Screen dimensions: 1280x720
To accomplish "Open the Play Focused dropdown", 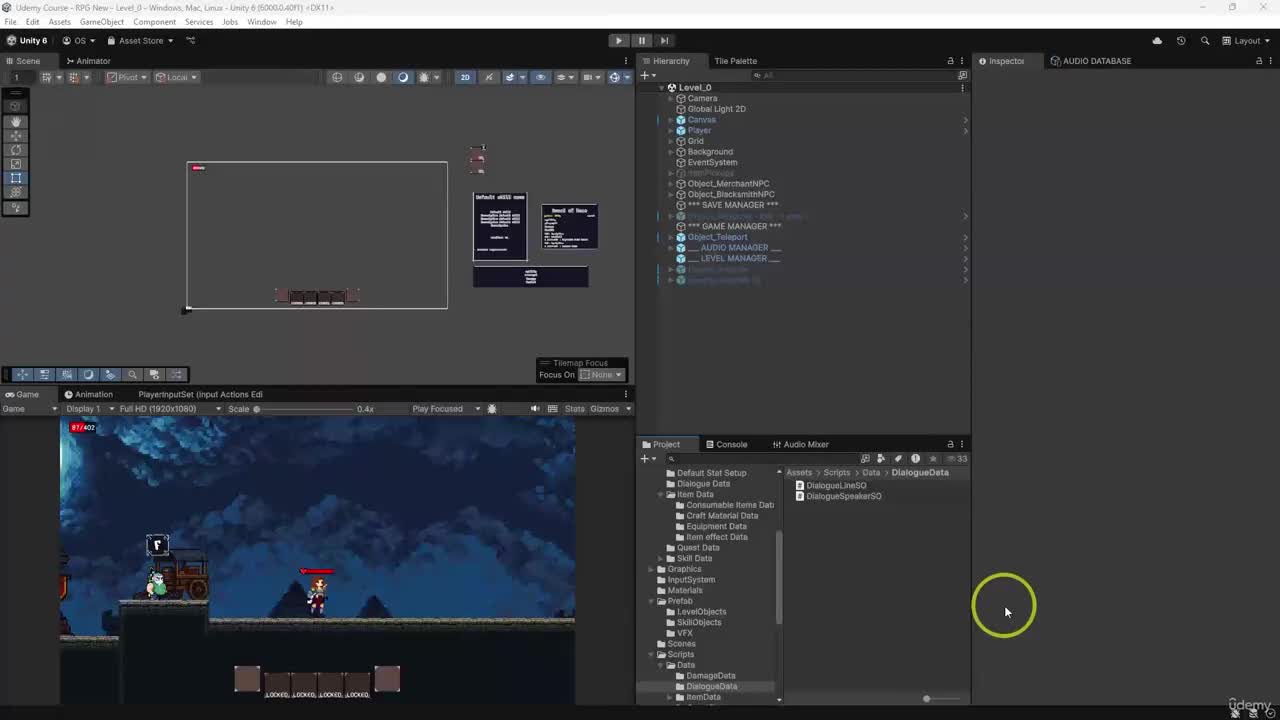I will (x=446, y=409).
